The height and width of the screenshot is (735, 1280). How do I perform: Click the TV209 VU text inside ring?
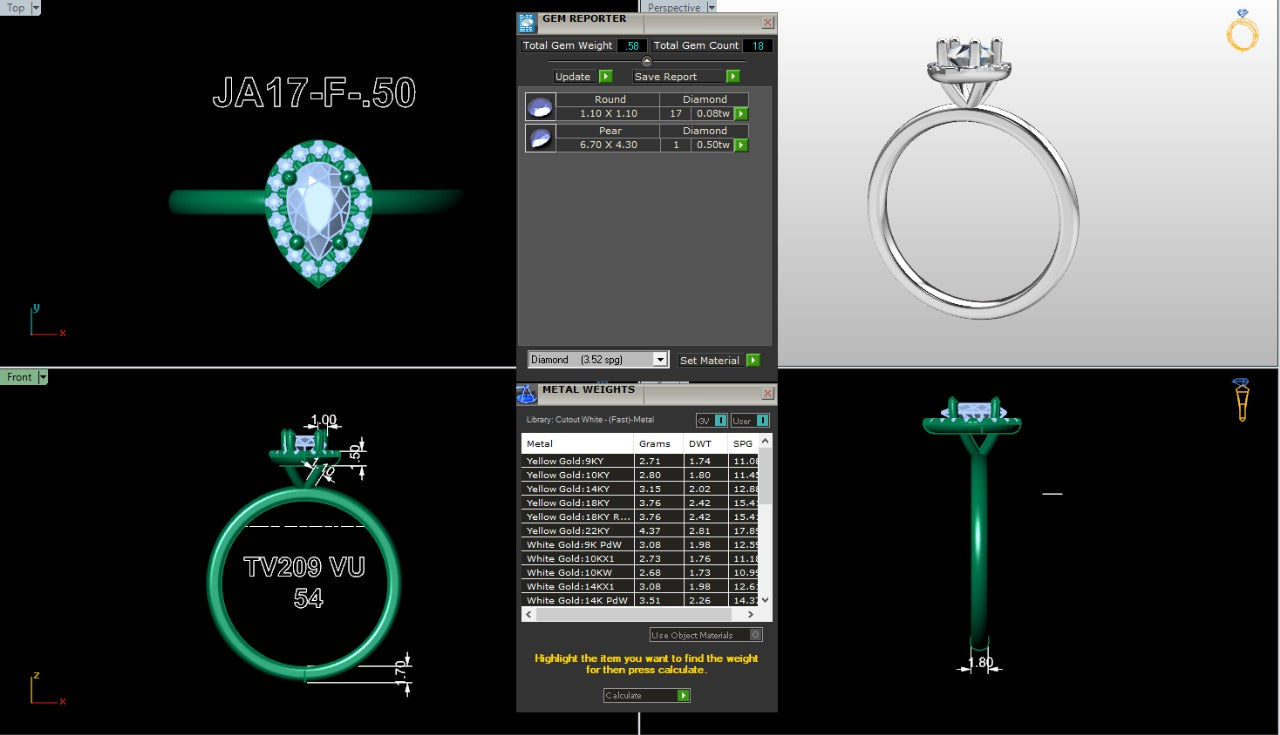[x=304, y=568]
